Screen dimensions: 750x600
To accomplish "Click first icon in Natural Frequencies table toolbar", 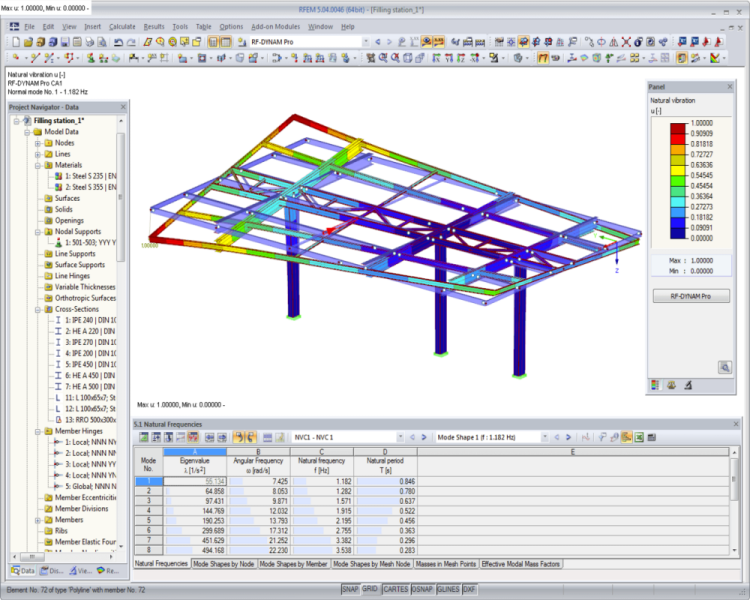I will (x=143, y=437).
